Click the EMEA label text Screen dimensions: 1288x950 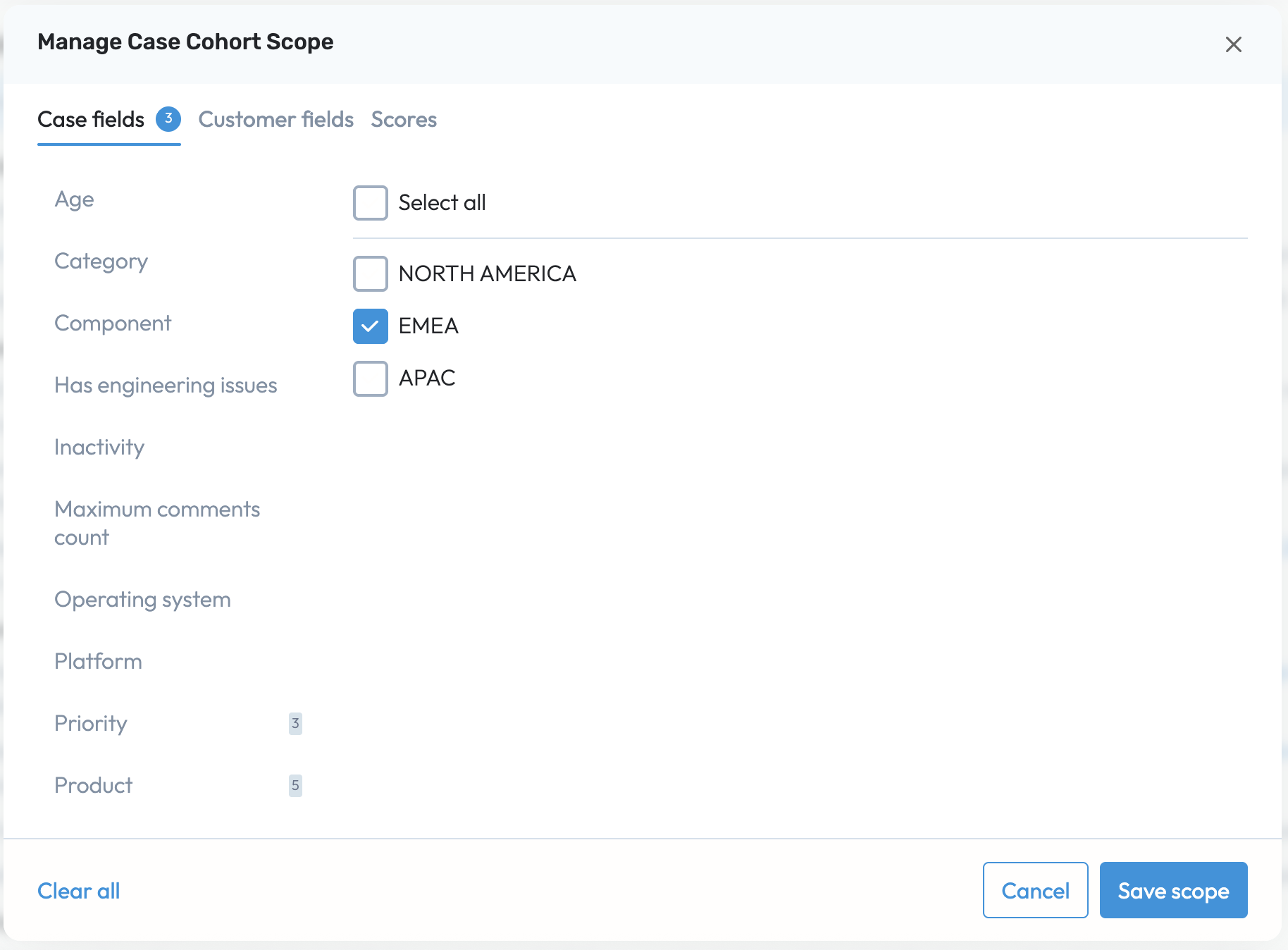428,326
